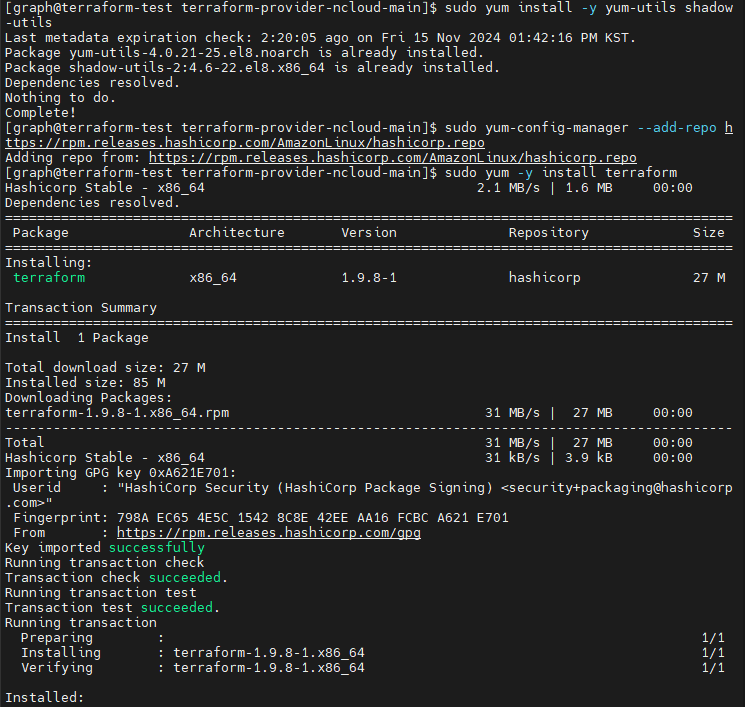Click the 'Total' download summary row
This screenshot has width=745, height=707.
point(349,443)
